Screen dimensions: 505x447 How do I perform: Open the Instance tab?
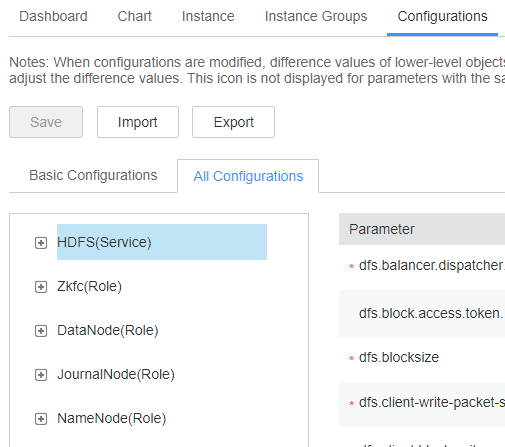[208, 16]
